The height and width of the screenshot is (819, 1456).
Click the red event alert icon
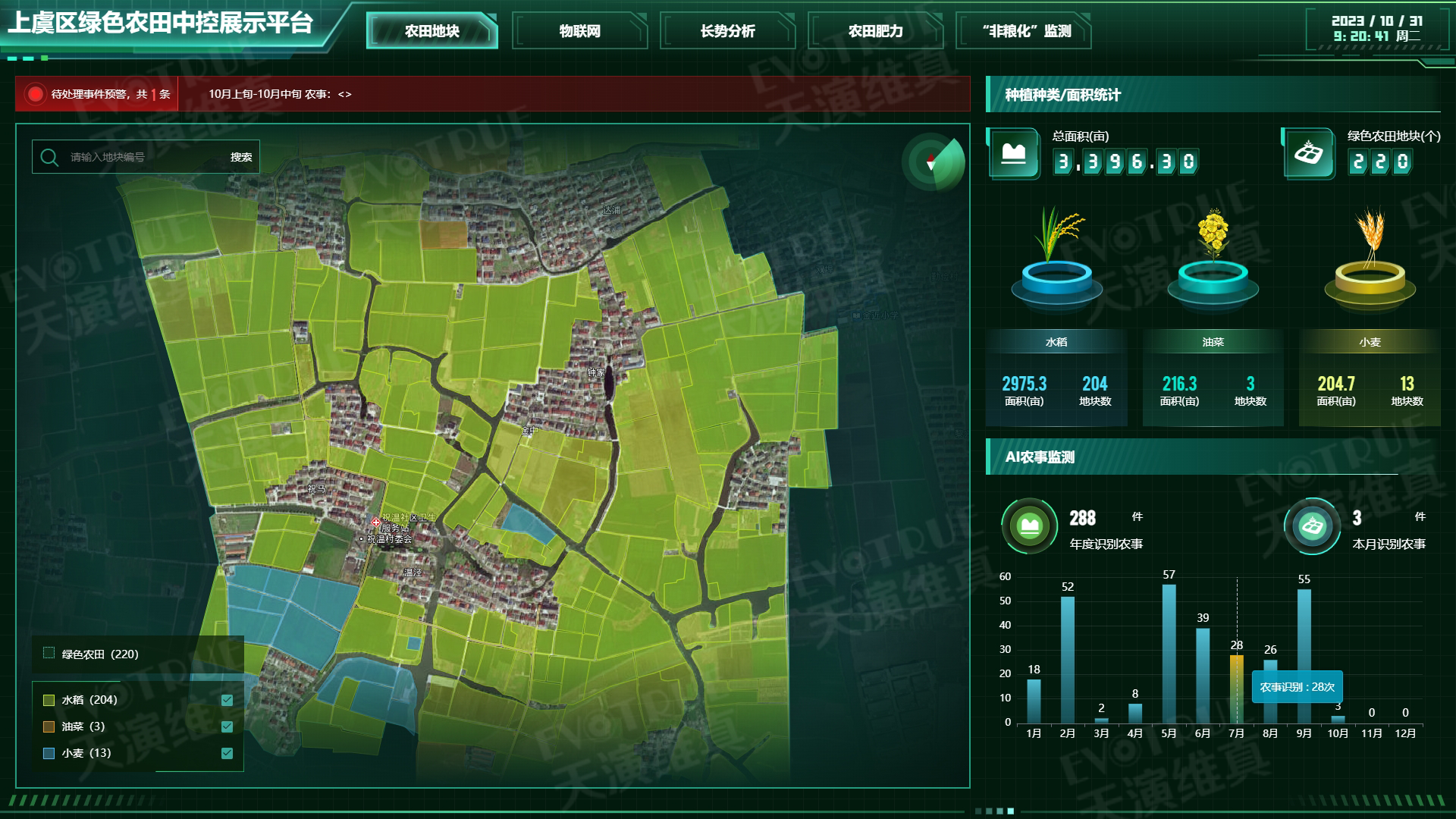(35, 94)
